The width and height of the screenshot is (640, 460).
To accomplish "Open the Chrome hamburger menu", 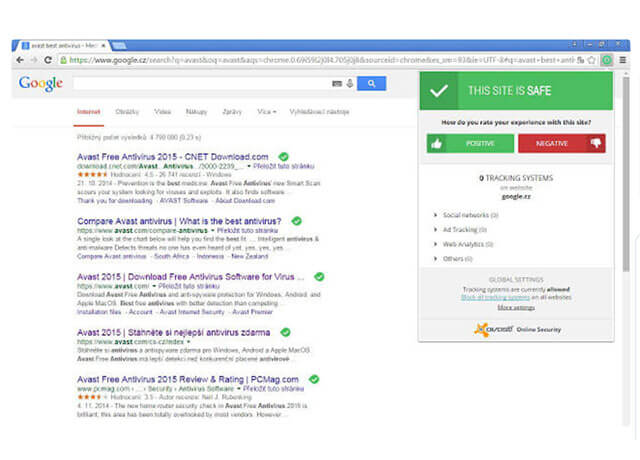I will [622, 60].
